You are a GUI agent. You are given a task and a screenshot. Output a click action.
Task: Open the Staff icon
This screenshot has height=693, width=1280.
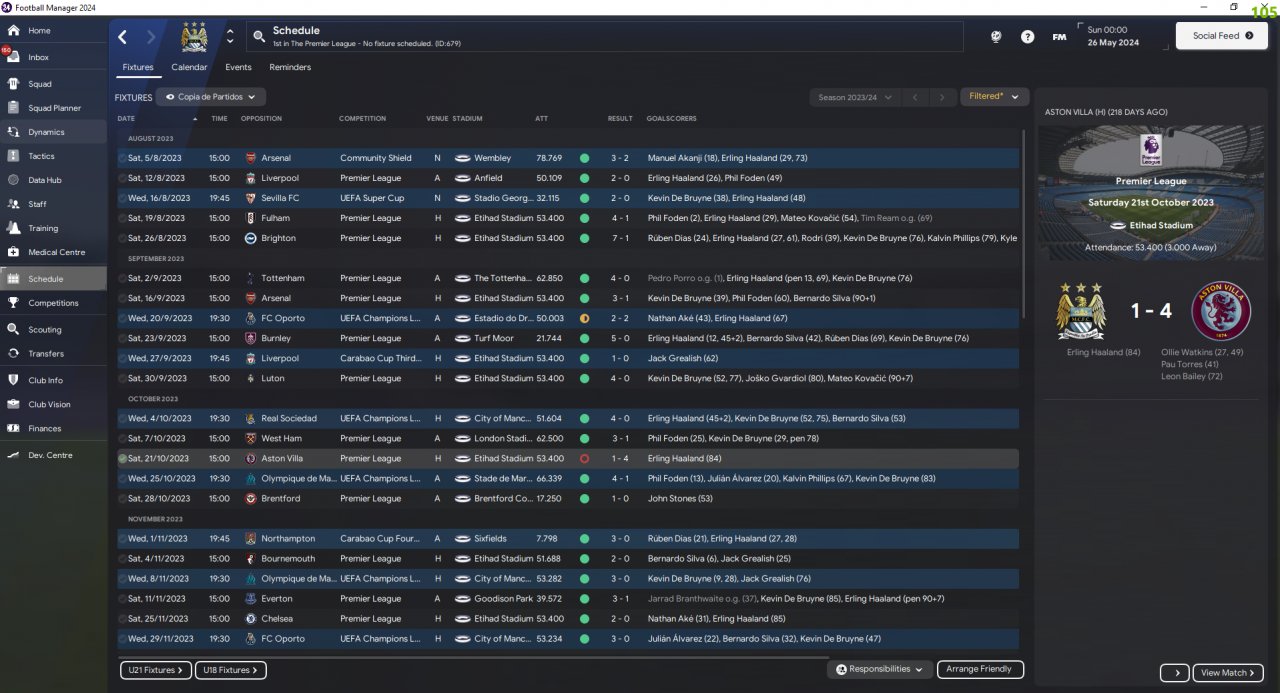(x=13, y=204)
